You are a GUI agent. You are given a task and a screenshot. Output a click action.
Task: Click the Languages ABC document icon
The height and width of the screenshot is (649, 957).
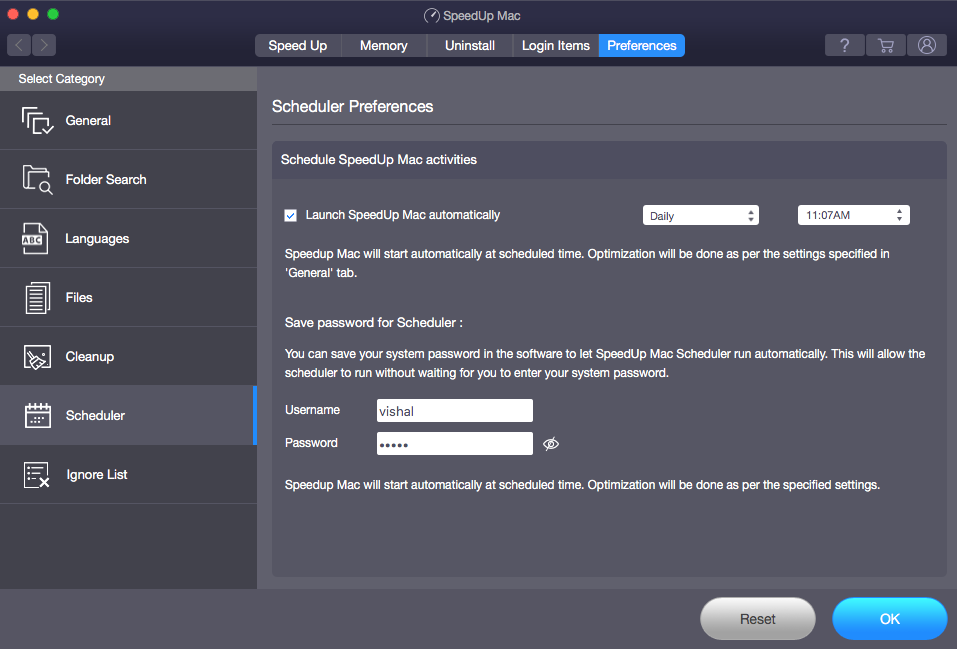point(35,239)
